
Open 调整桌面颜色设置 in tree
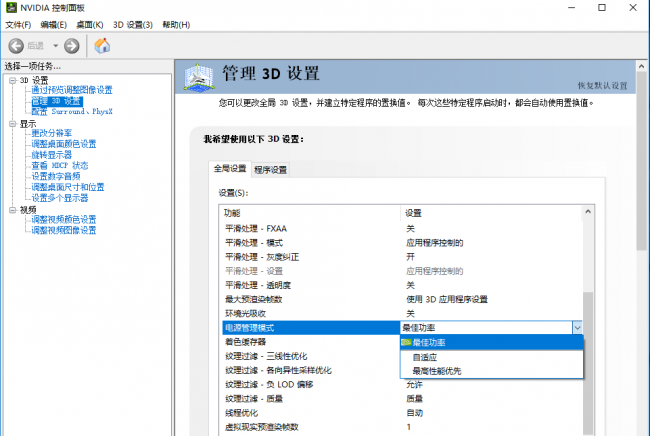[x=63, y=144]
